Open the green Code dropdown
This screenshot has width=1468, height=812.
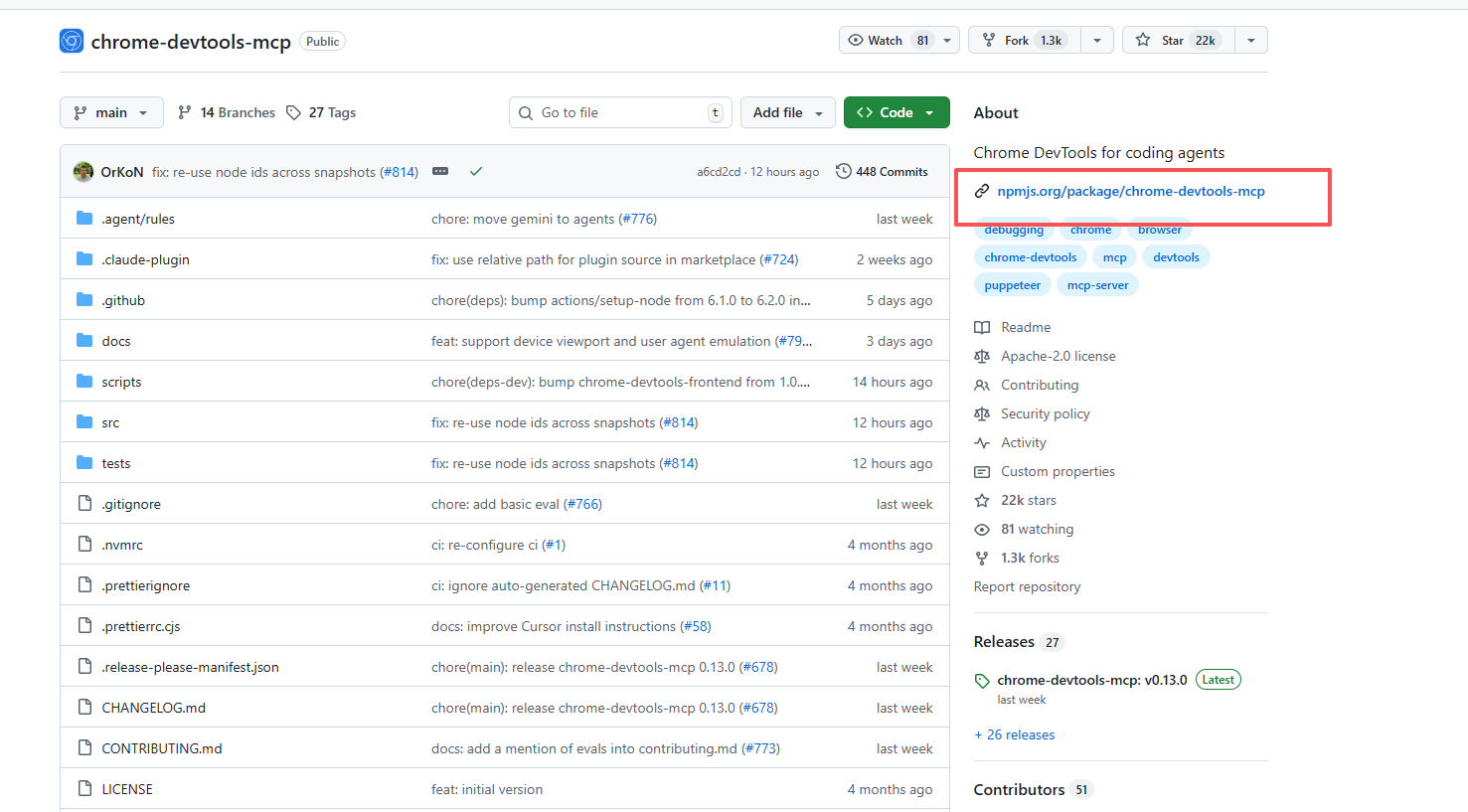point(897,112)
